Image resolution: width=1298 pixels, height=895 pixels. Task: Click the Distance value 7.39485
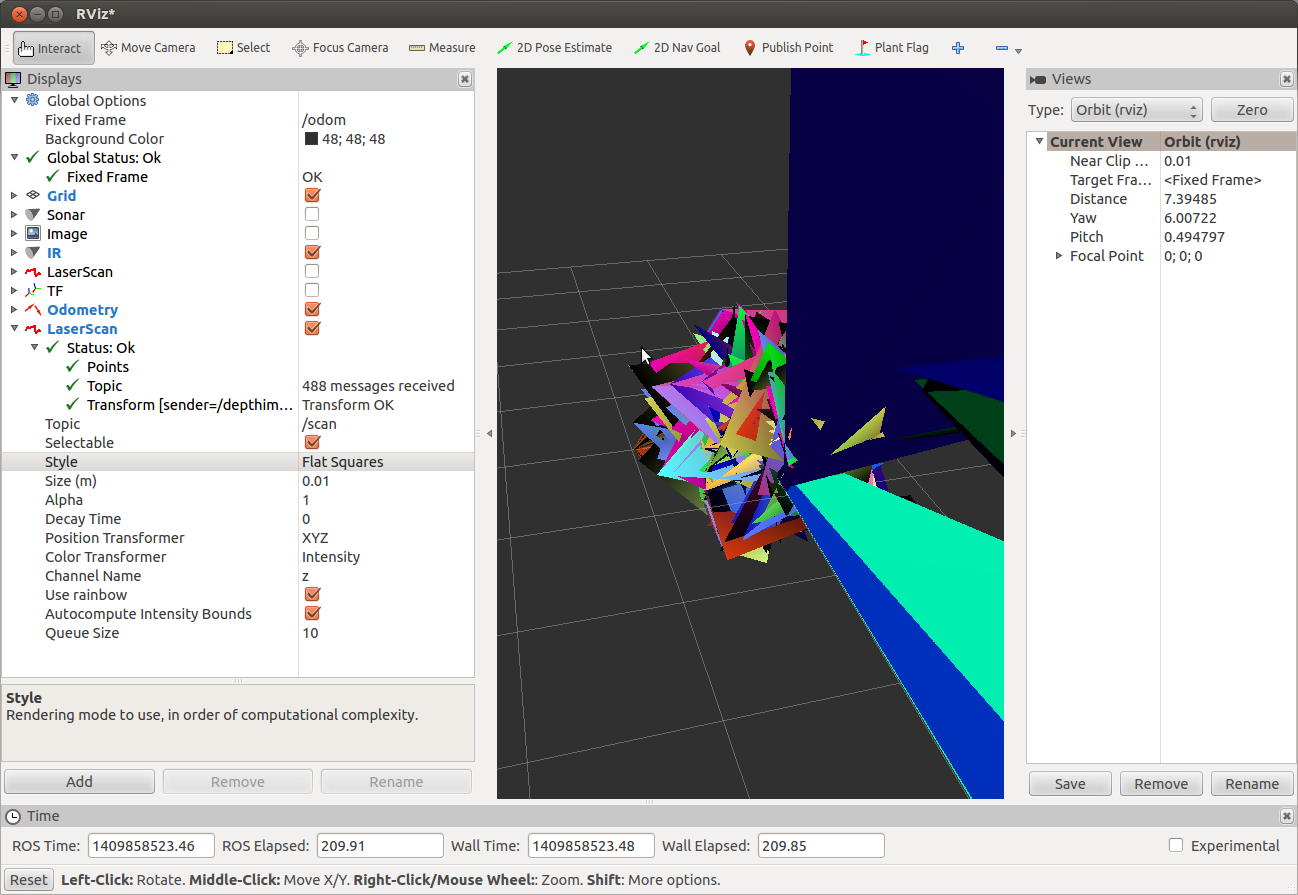click(x=1190, y=199)
